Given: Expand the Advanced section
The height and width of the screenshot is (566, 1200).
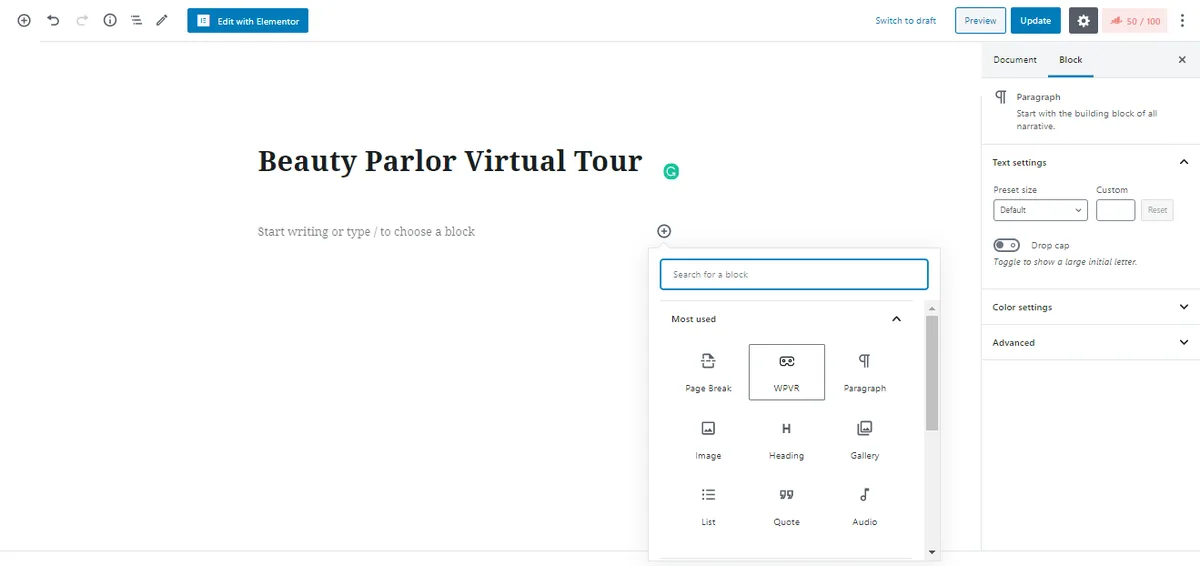Looking at the screenshot, I should pos(1091,342).
